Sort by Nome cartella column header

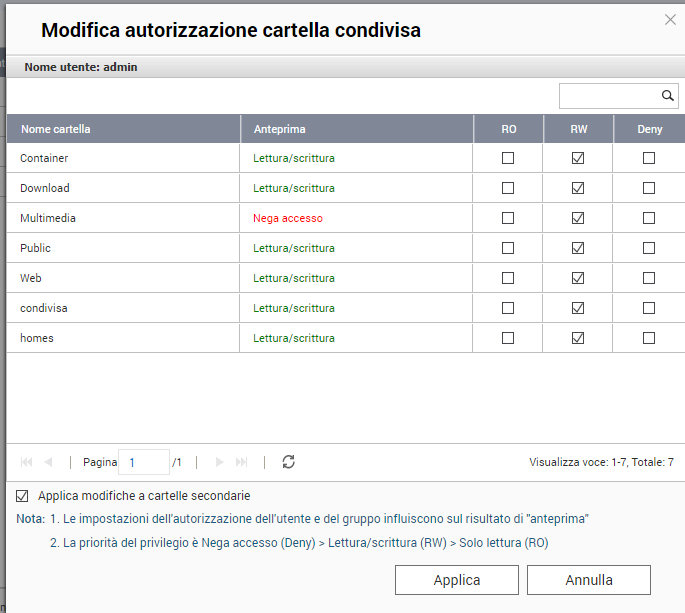[x=56, y=129]
